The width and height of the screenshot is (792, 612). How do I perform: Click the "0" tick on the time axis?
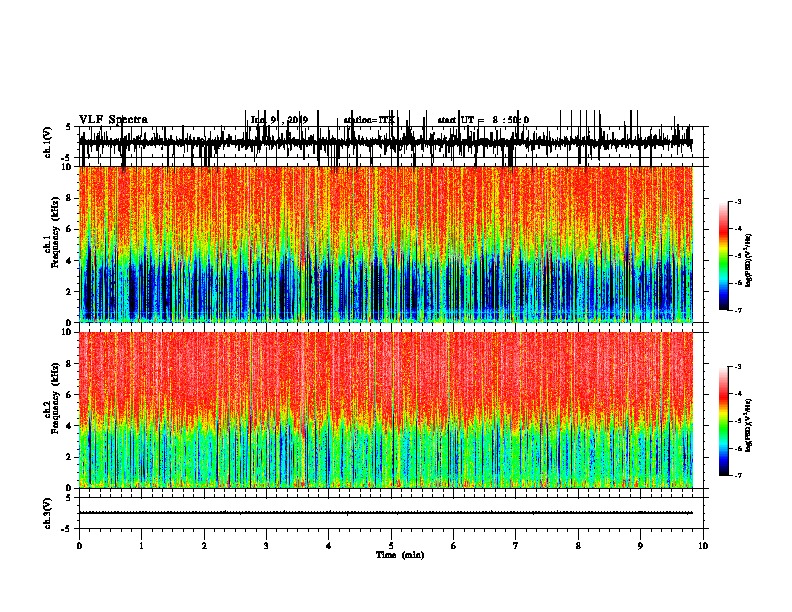pyautogui.click(x=79, y=546)
